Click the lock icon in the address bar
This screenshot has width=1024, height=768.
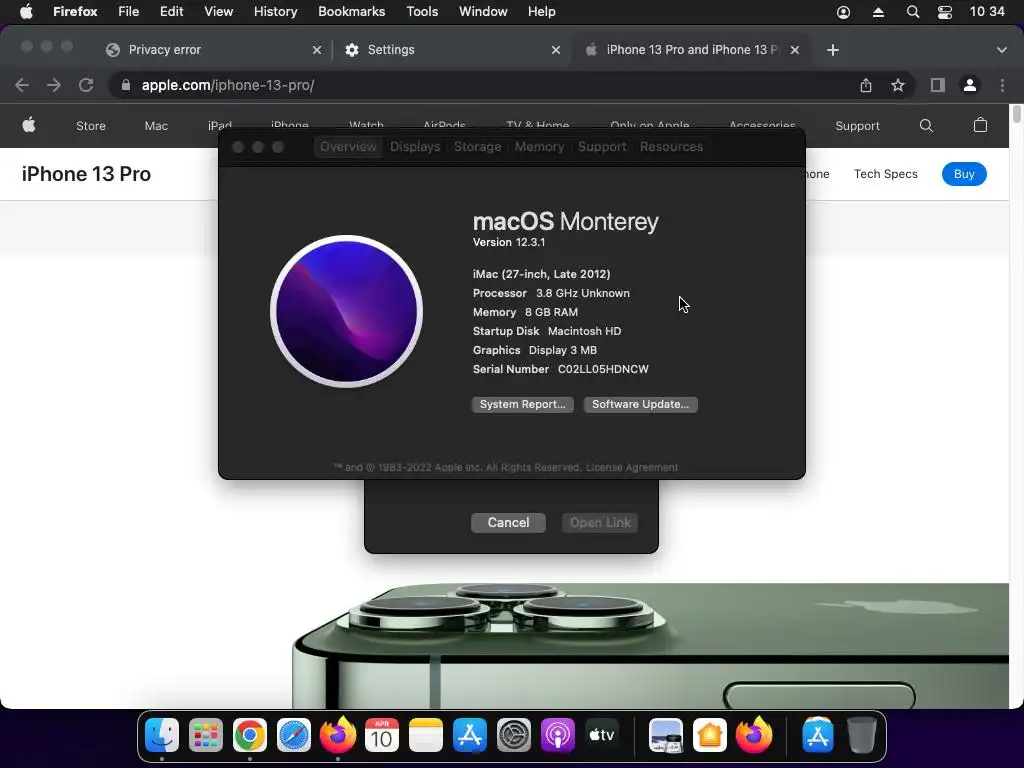coord(126,85)
